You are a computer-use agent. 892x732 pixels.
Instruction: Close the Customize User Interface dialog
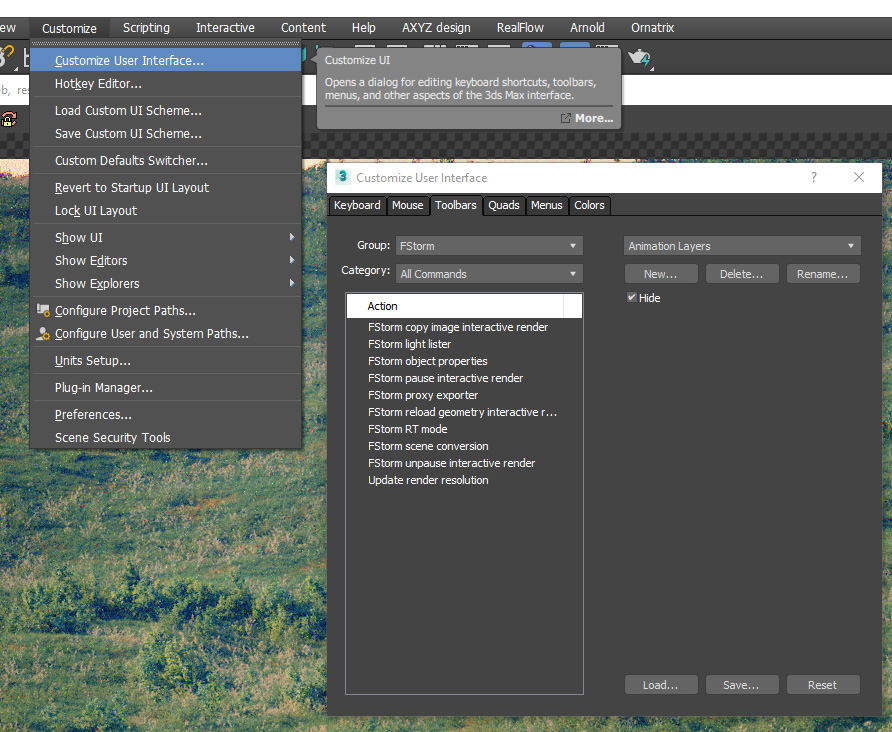858,177
